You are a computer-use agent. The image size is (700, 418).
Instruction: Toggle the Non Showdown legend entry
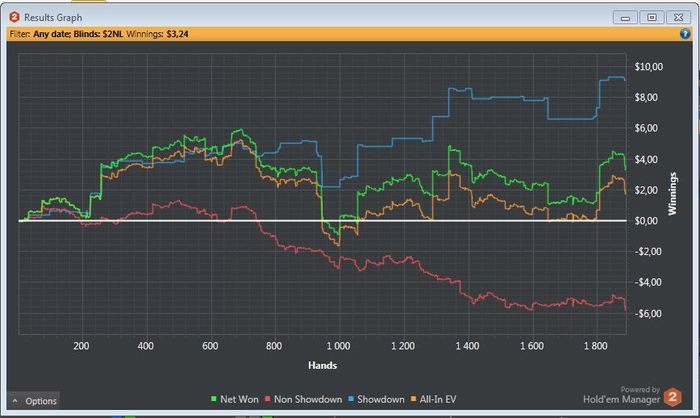[304, 399]
